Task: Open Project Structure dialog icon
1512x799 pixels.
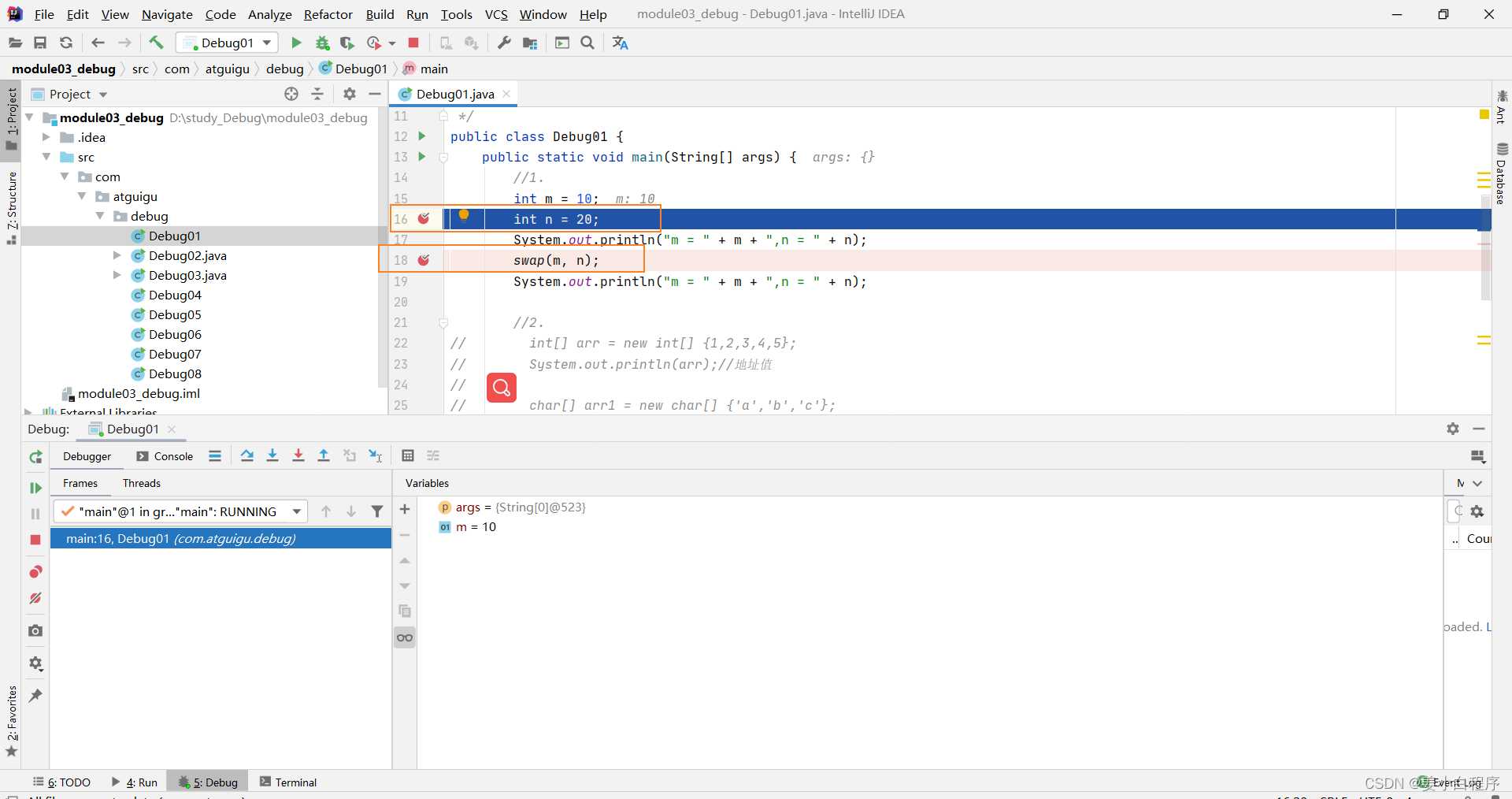Action: point(530,43)
